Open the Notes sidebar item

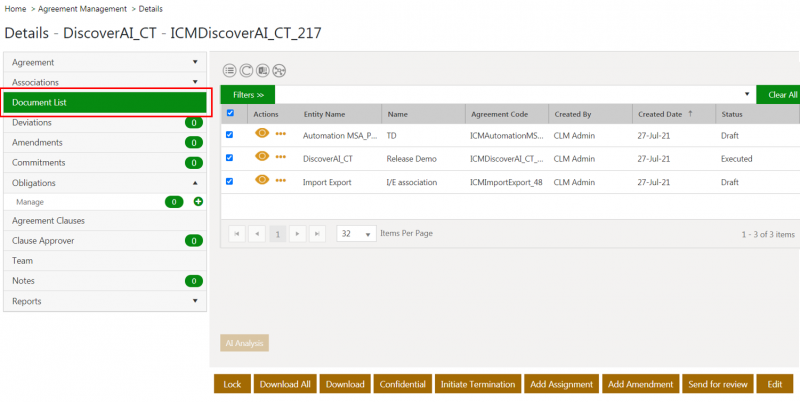pos(105,281)
